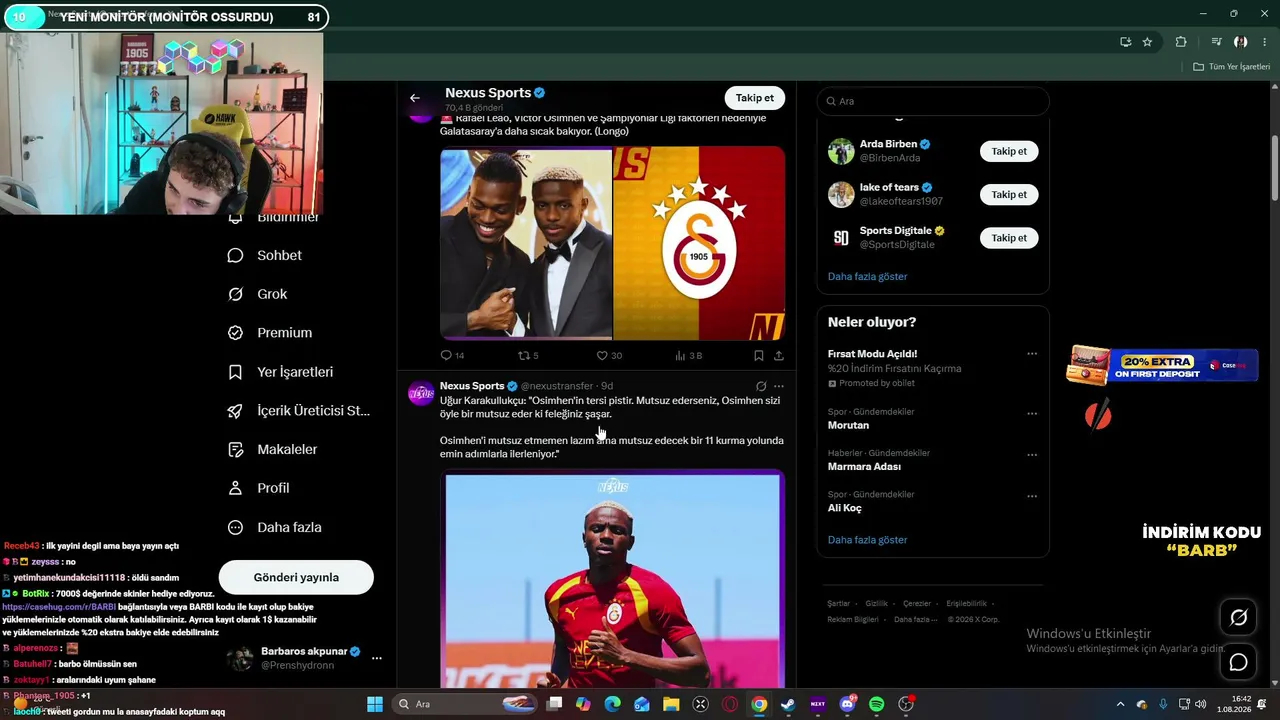Open options for the Morutan trend
1280x720 pixels.
coord(1032,413)
